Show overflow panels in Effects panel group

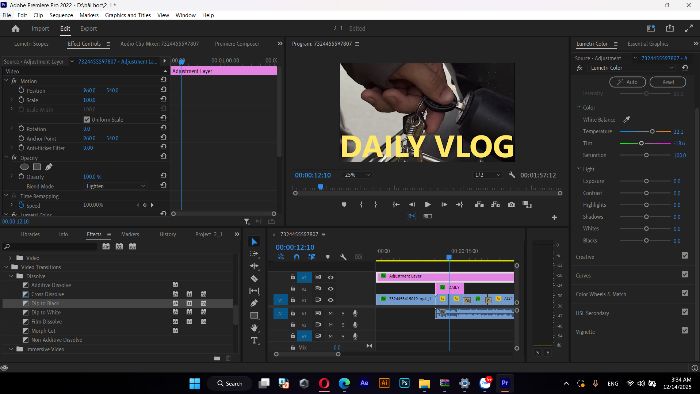point(237,234)
